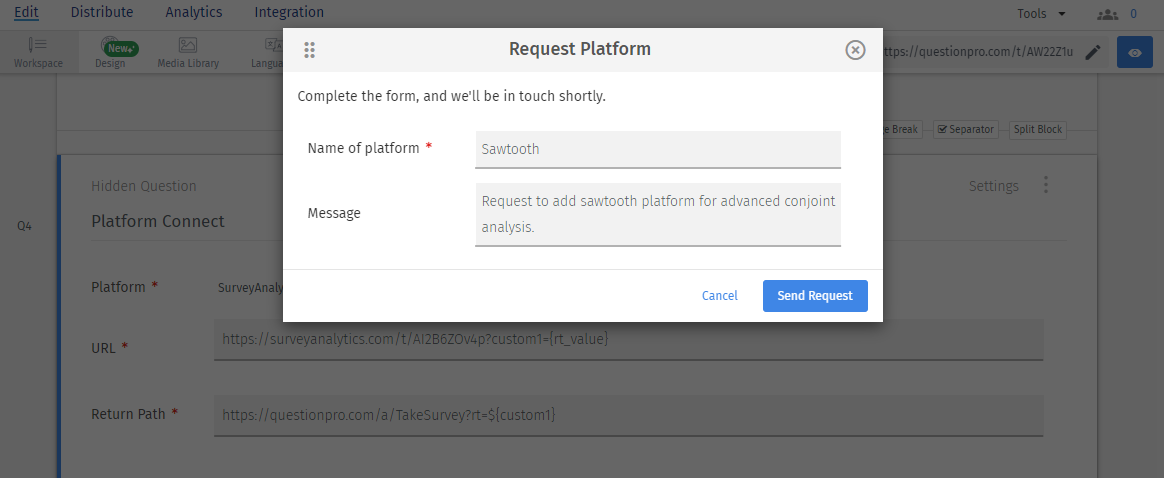
Task: Click the Cancel link
Action: pyautogui.click(x=720, y=296)
